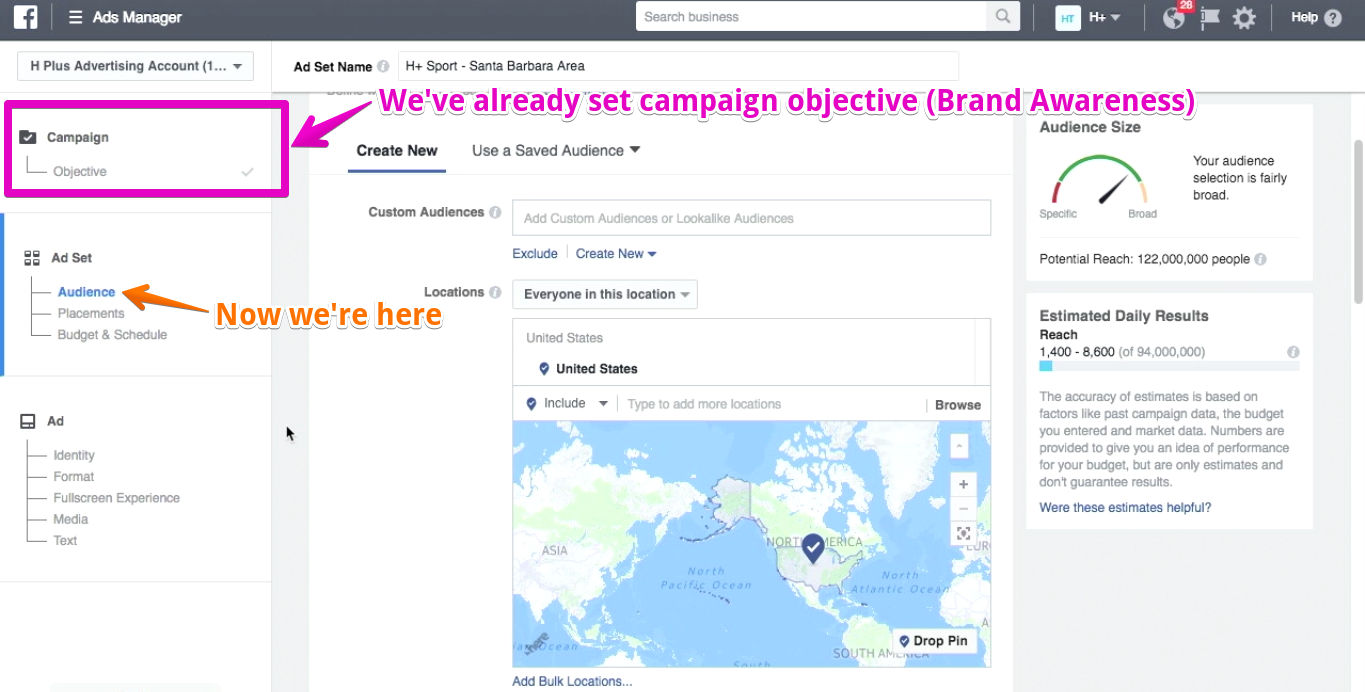This screenshot has width=1365, height=692.
Task: Open Everyone in this location dropdown
Action: (605, 294)
